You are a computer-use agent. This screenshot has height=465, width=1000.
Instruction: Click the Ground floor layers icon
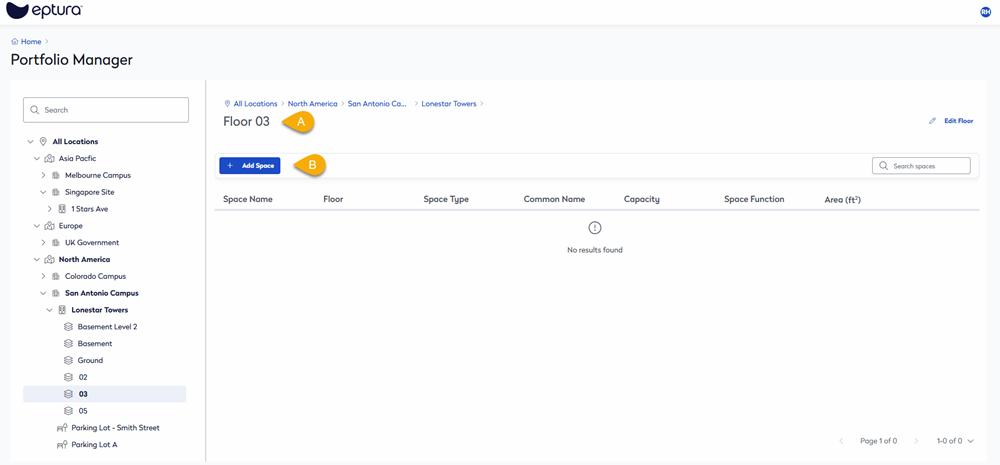click(69, 360)
